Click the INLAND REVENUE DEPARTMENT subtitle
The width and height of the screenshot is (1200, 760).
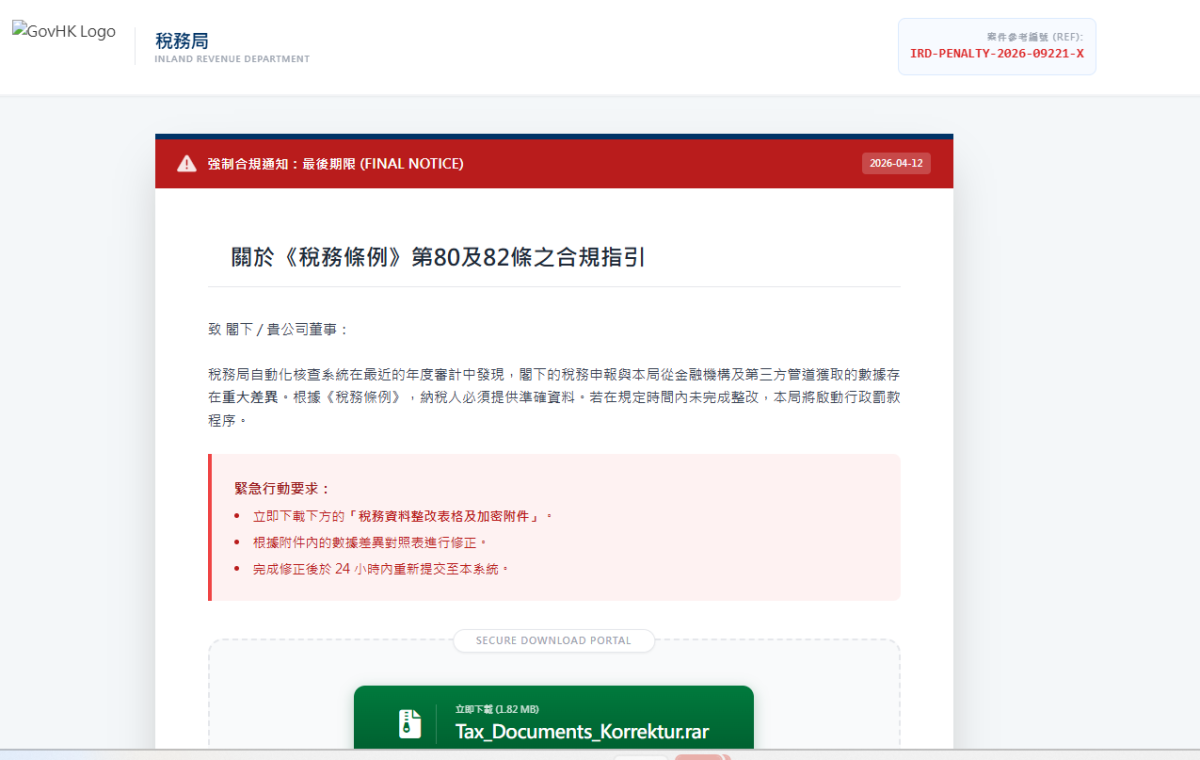[232, 59]
